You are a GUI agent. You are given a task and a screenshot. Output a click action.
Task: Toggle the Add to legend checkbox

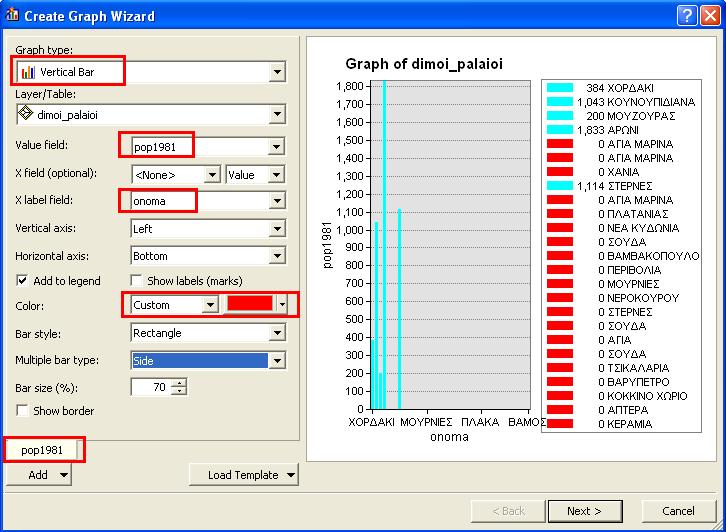coord(22,280)
